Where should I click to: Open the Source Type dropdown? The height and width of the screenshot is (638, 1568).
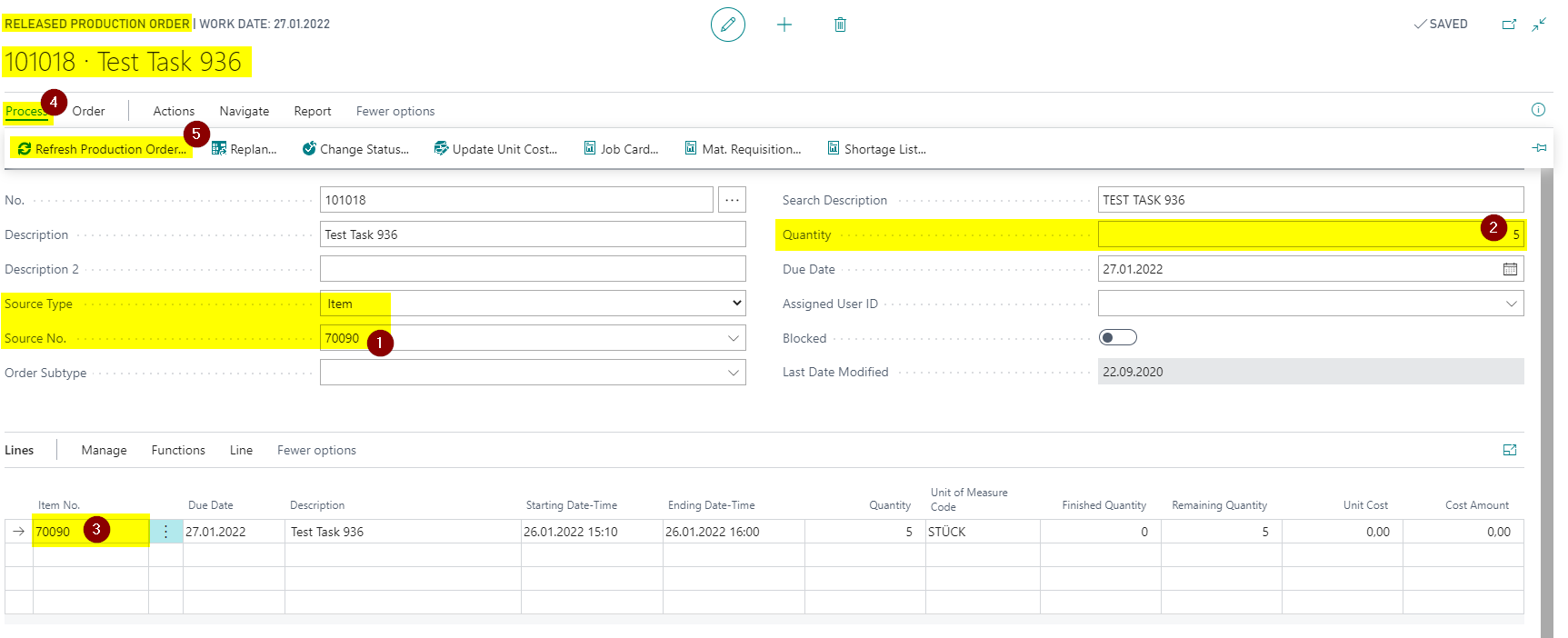tap(533, 304)
